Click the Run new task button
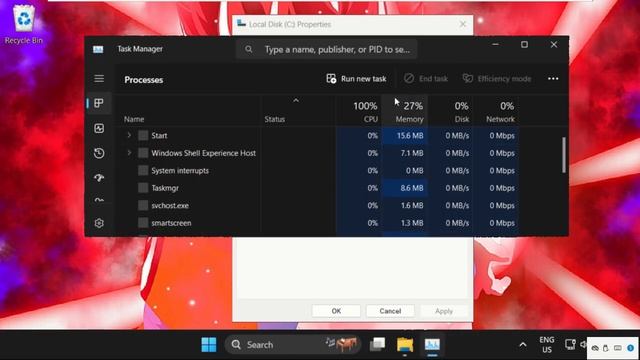 [x=356, y=79]
